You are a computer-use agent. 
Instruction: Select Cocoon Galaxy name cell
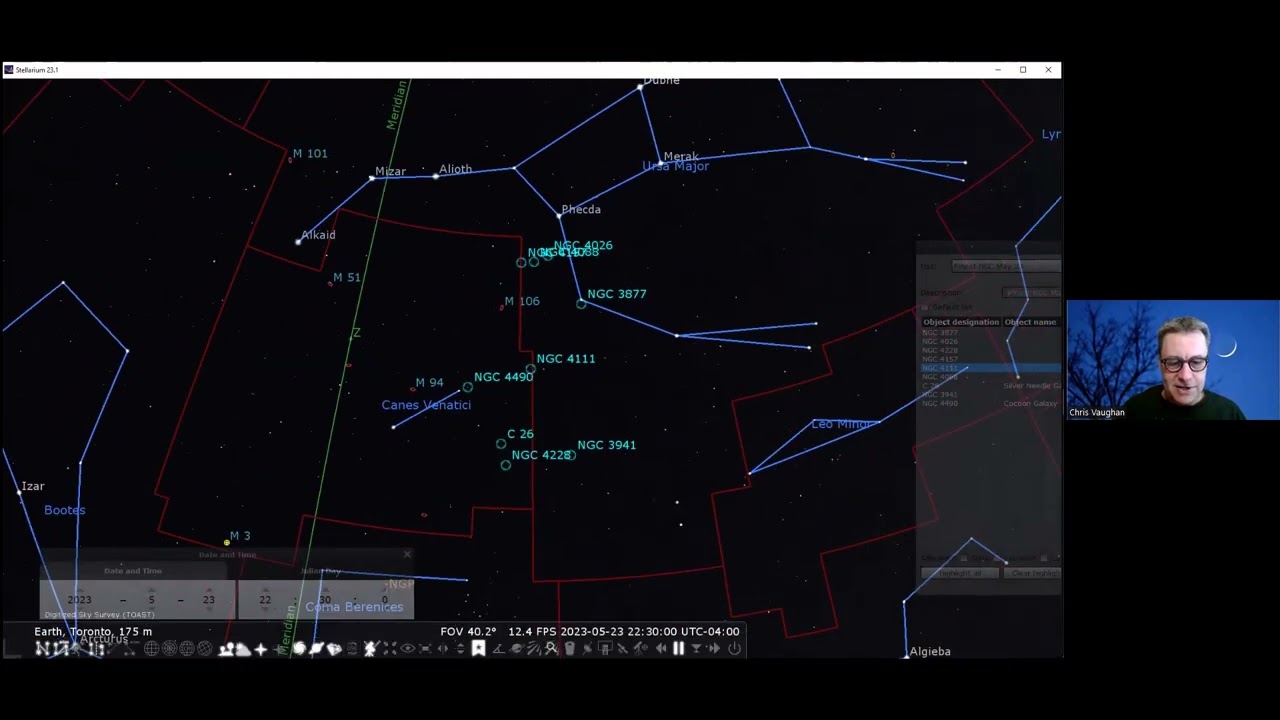click(1030, 403)
